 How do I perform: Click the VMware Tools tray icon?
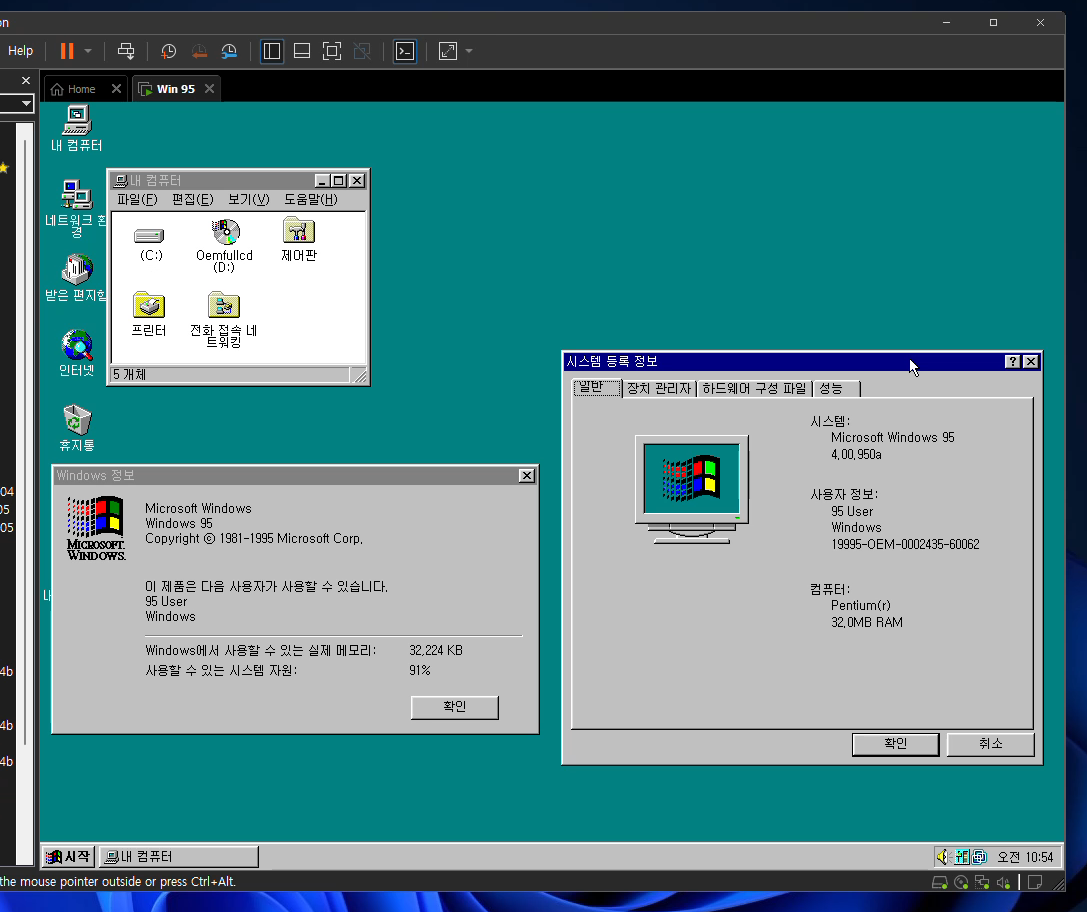[x=979, y=857]
